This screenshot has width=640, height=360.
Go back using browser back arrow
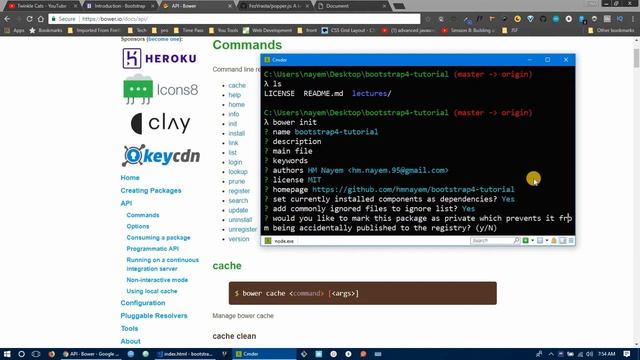coord(7,19)
